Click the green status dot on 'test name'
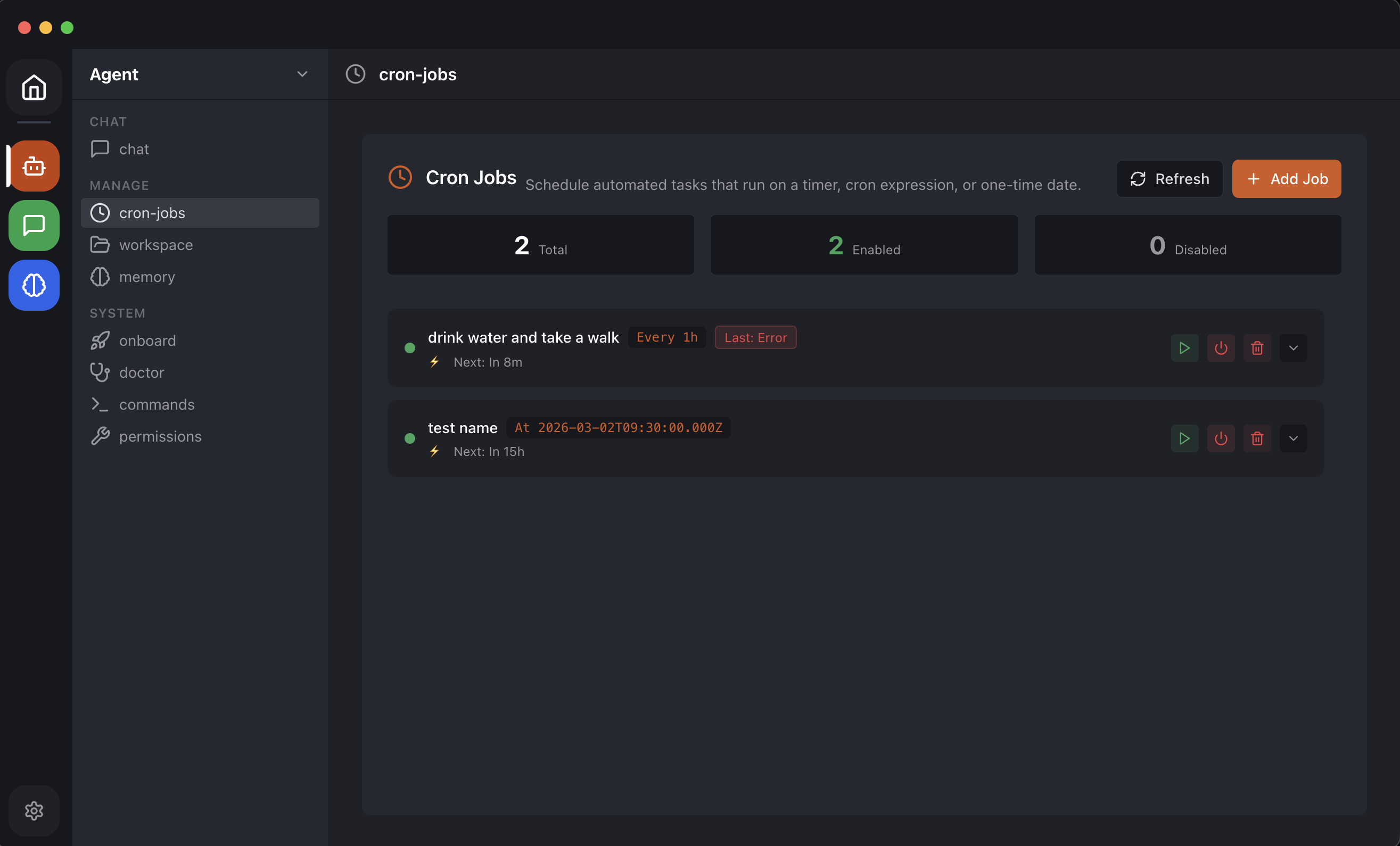 point(410,438)
